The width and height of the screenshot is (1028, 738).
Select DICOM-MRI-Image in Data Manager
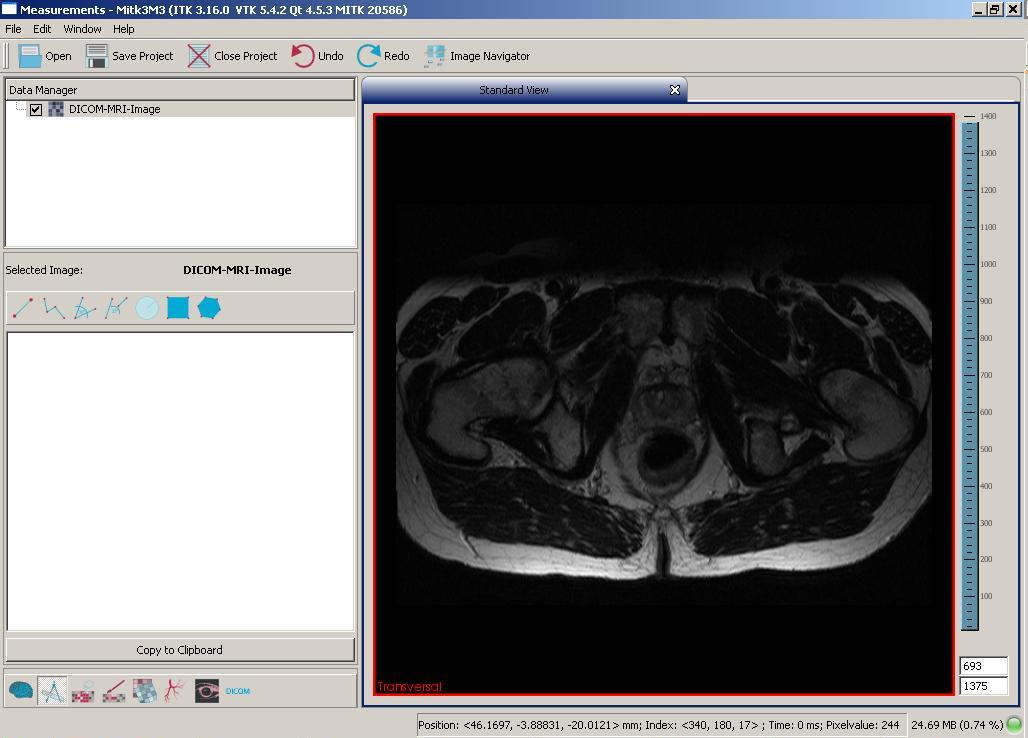pyautogui.click(x=114, y=110)
